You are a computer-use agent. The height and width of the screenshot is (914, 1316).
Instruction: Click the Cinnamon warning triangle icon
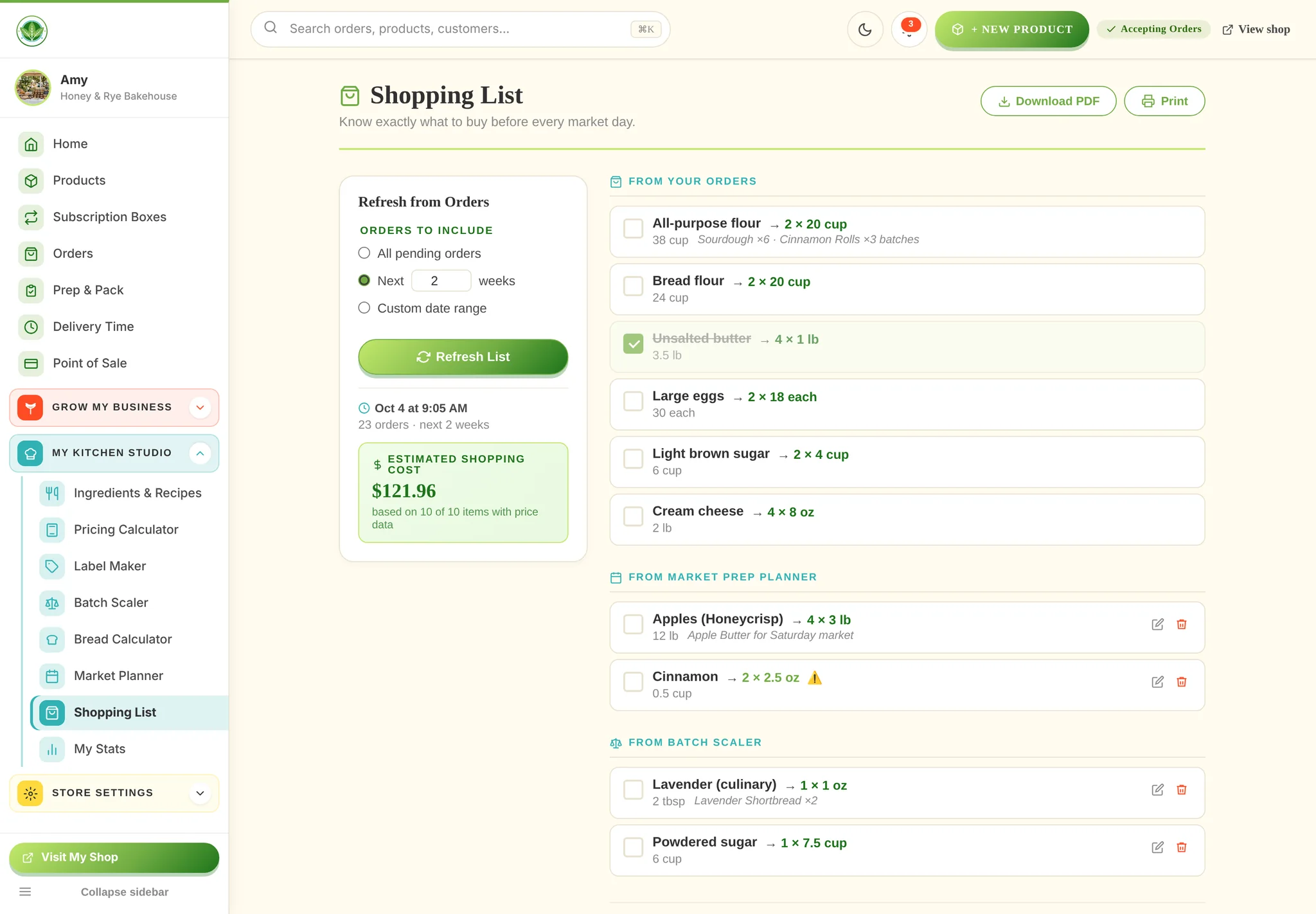pyautogui.click(x=815, y=677)
